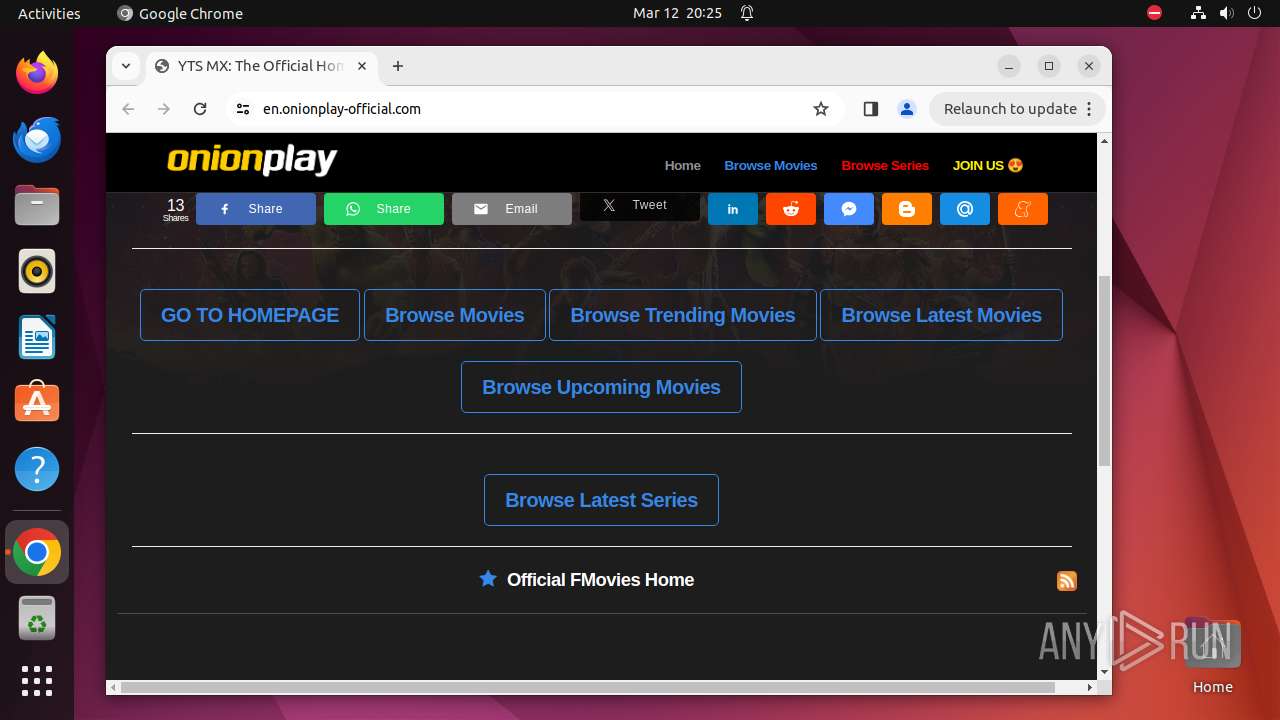Click the notification bell in top bar
The image size is (1280, 720).
click(x=746, y=13)
